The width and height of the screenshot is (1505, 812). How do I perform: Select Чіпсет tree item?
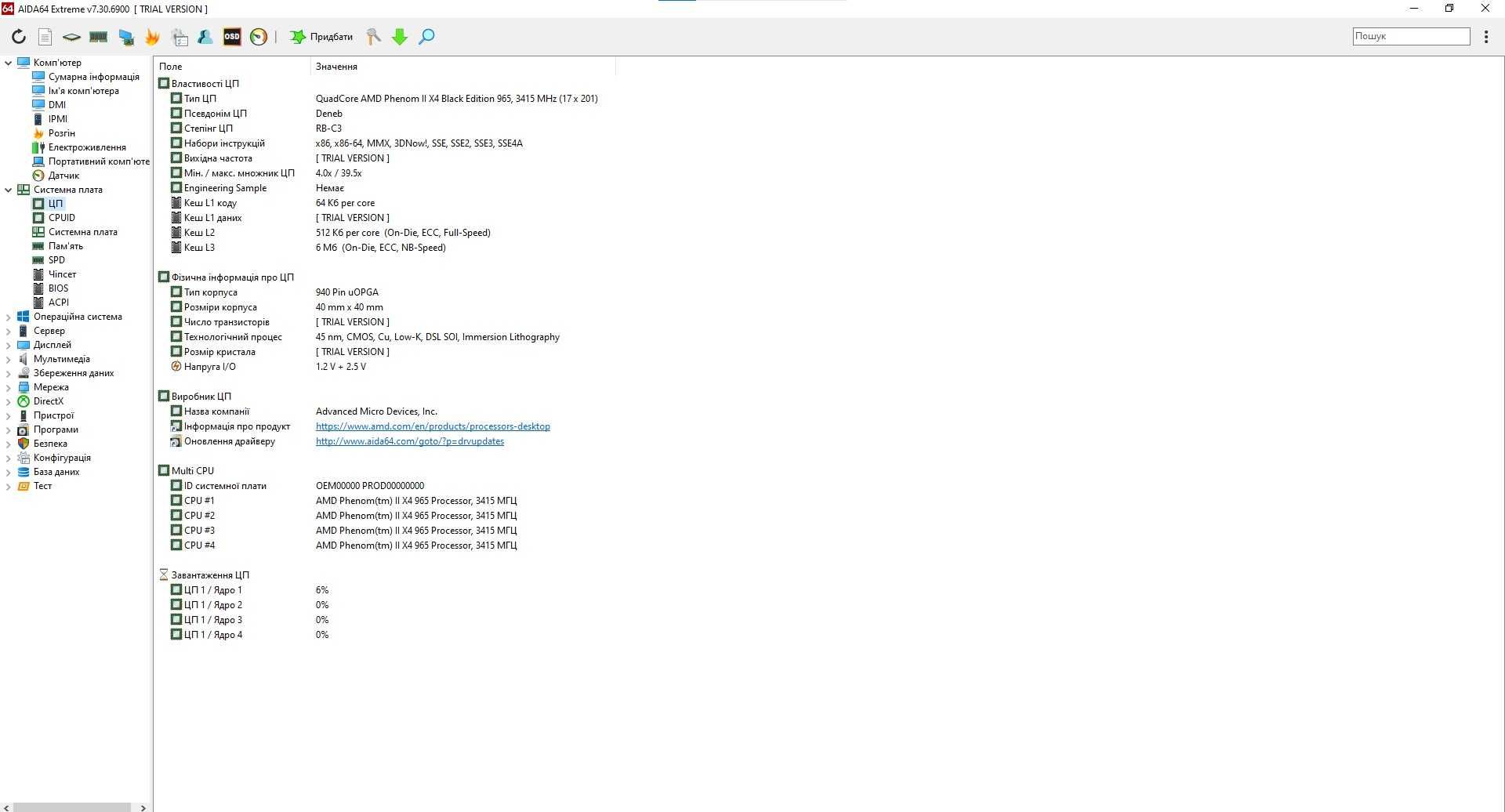pyautogui.click(x=62, y=274)
